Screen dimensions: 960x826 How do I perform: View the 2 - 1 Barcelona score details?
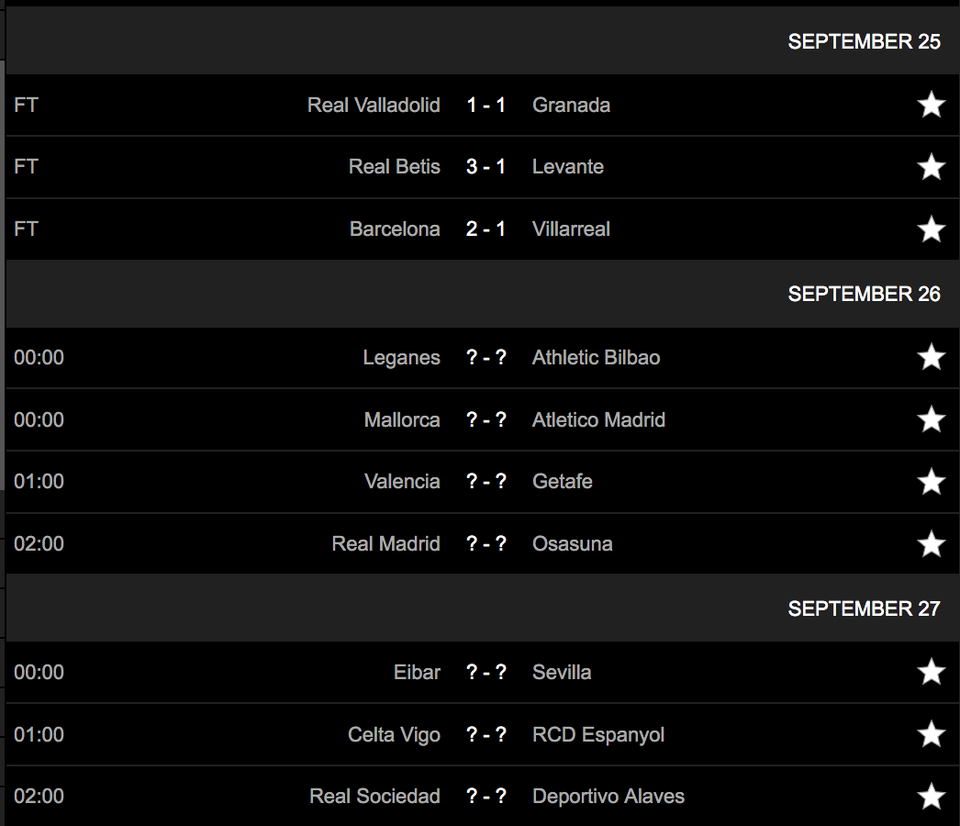pos(486,229)
